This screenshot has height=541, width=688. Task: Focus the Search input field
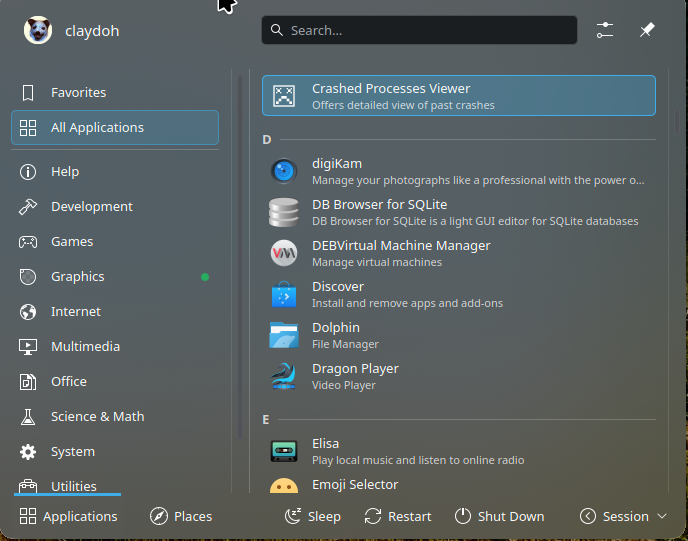419,30
